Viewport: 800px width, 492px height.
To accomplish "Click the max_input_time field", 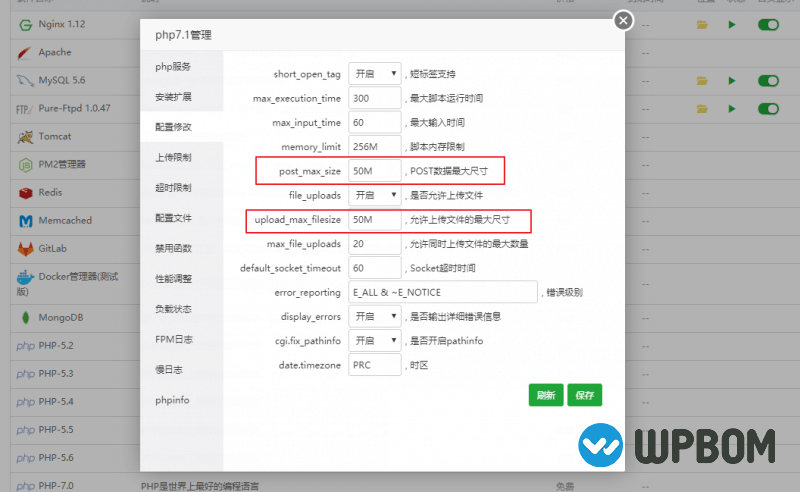I will [375, 122].
